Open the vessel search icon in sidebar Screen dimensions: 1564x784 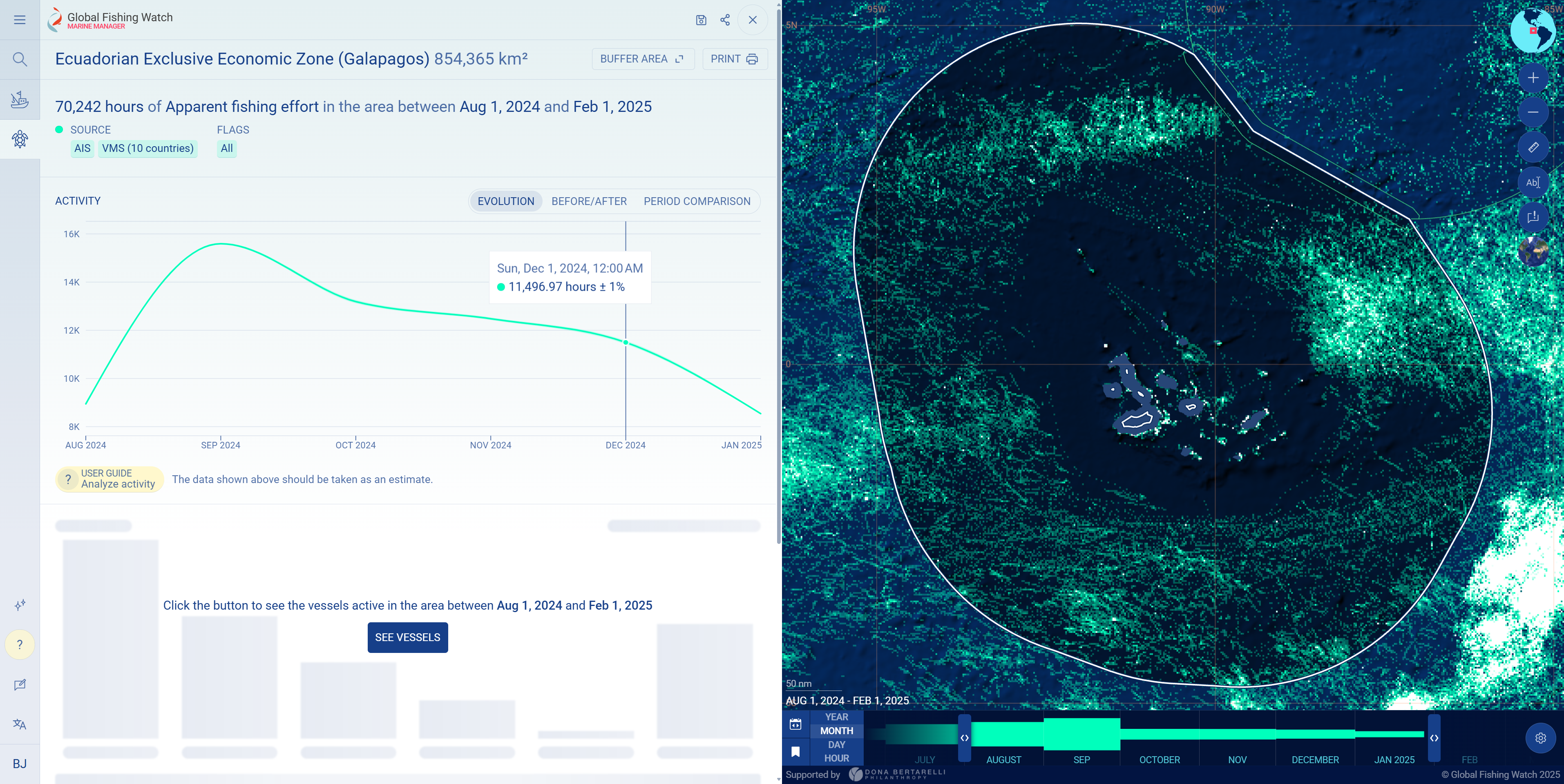point(20,59)
